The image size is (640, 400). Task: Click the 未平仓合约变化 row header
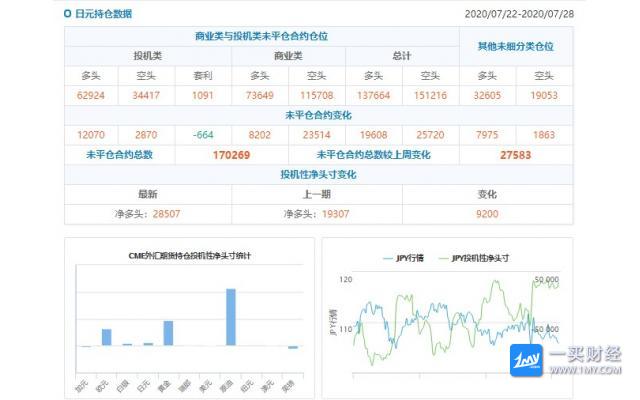pos(318,116)
